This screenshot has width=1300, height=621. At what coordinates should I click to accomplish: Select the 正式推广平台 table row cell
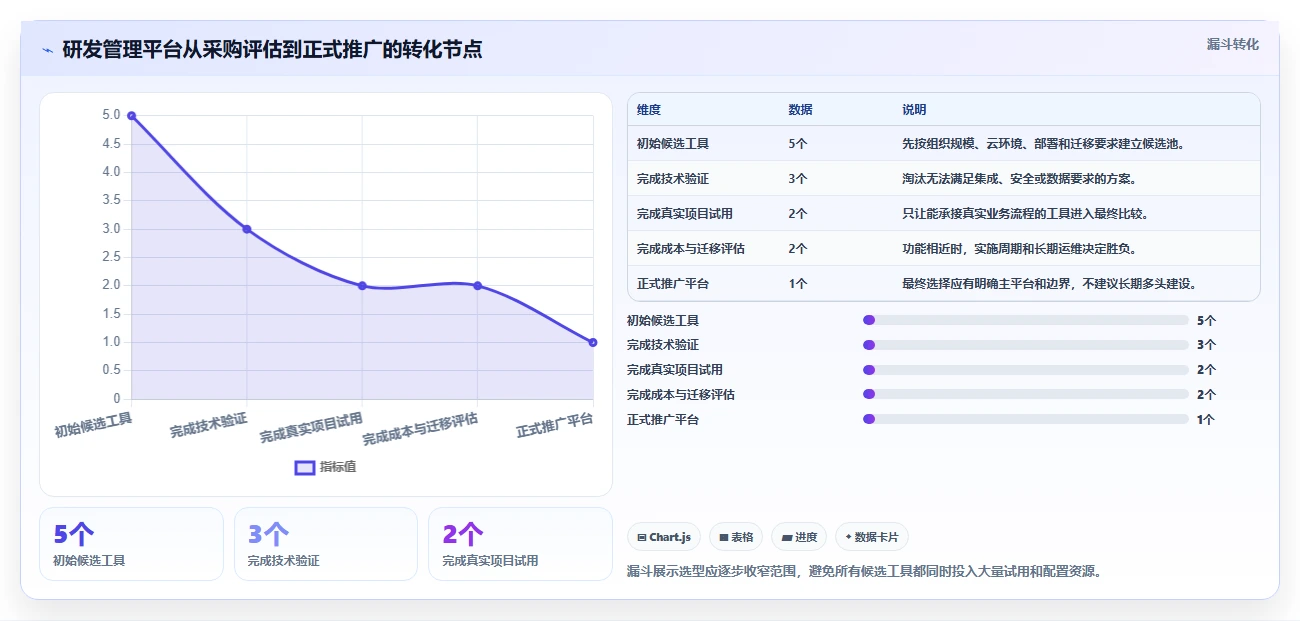click(x=673, y=284)
